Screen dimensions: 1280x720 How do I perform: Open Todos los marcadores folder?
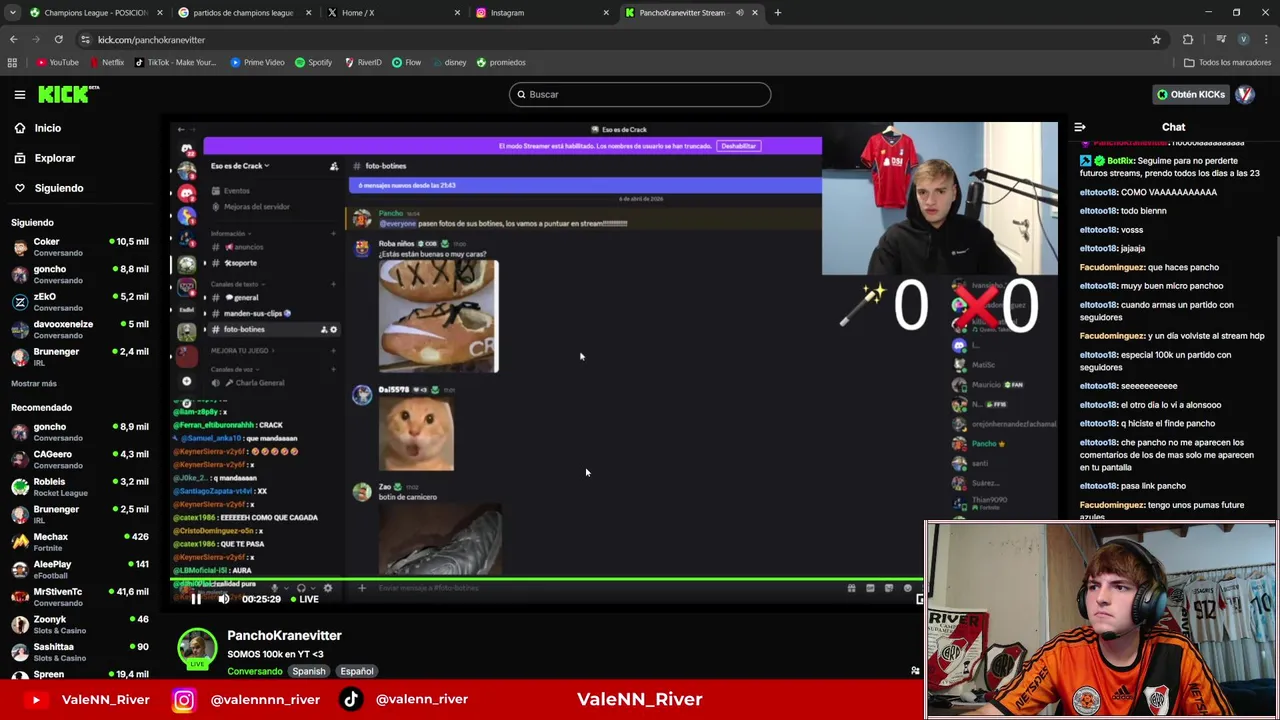click(x=1227, y=62)
